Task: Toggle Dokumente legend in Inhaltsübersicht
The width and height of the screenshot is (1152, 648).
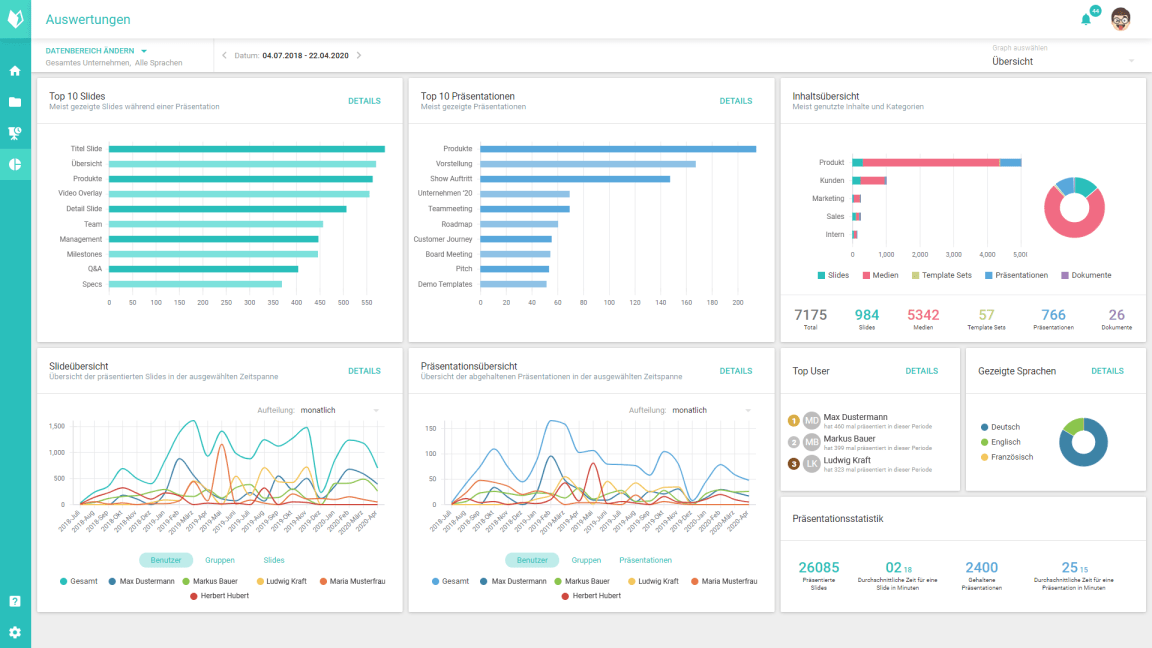Action: (1086, 276)
